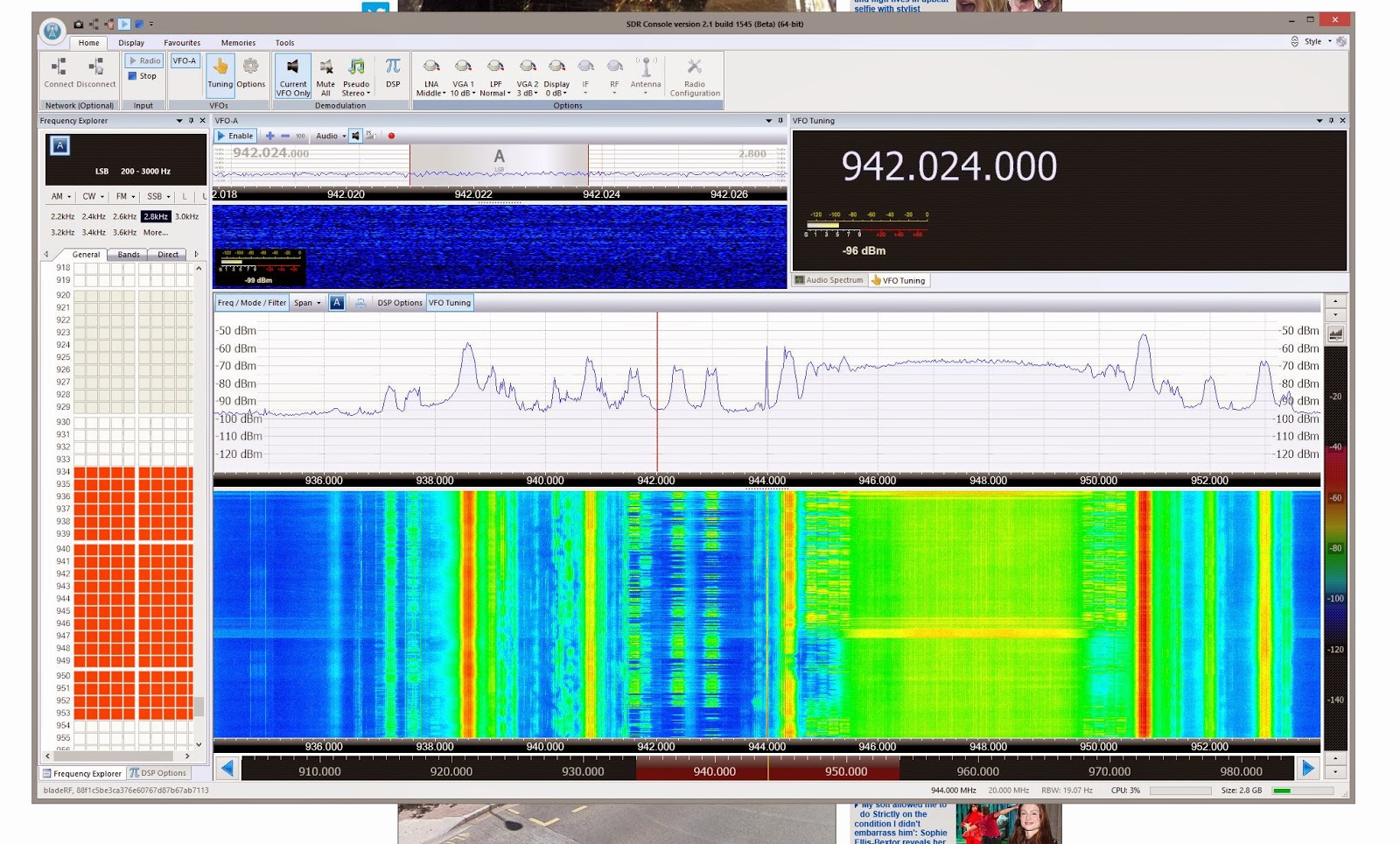Open the LNA Middle gain dropdown
The width and height of the screenshot is (1400, 844).
coord(430,76)
